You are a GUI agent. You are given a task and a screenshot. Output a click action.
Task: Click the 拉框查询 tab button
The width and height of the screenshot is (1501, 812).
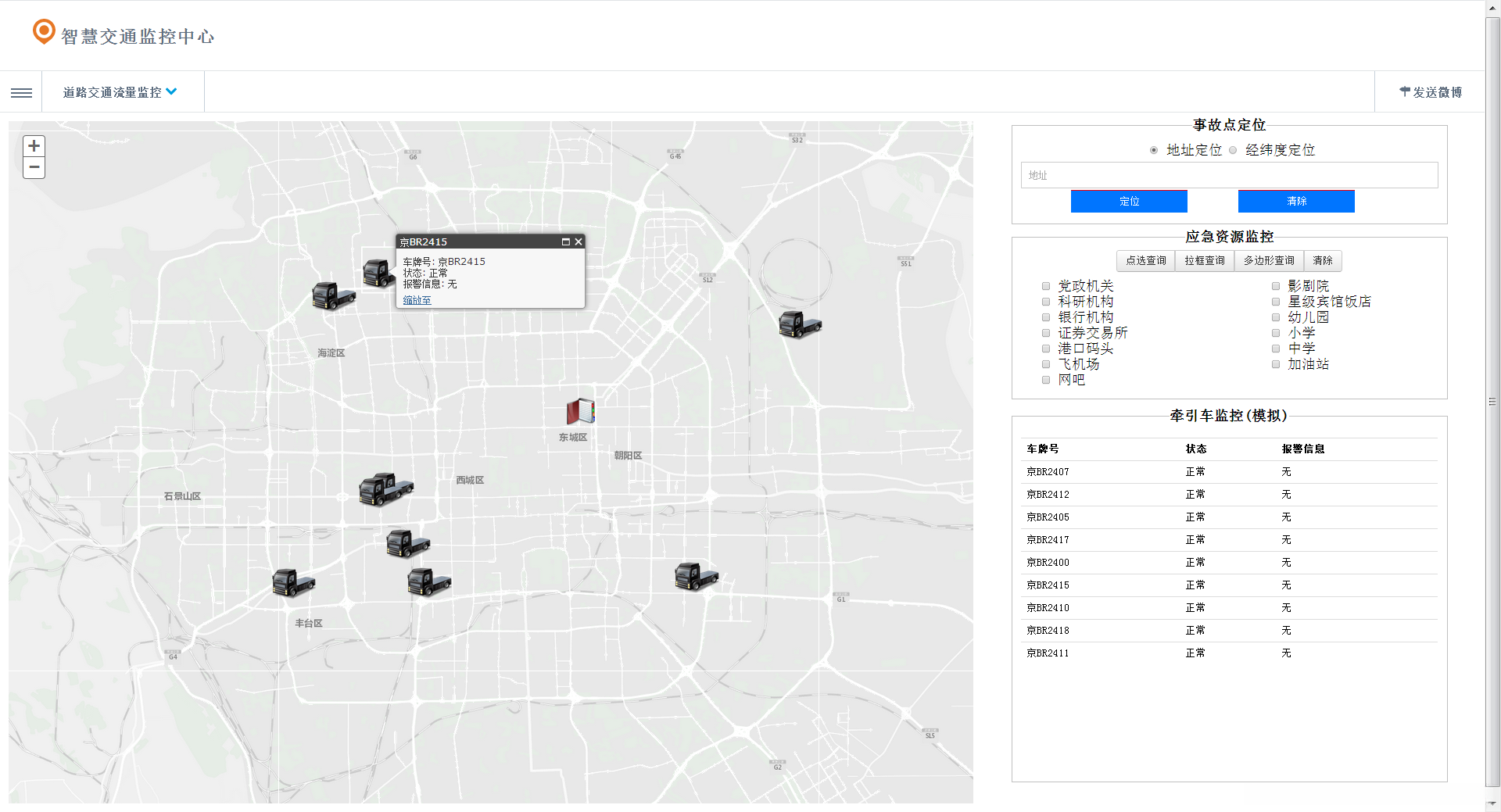(1204, 260)
